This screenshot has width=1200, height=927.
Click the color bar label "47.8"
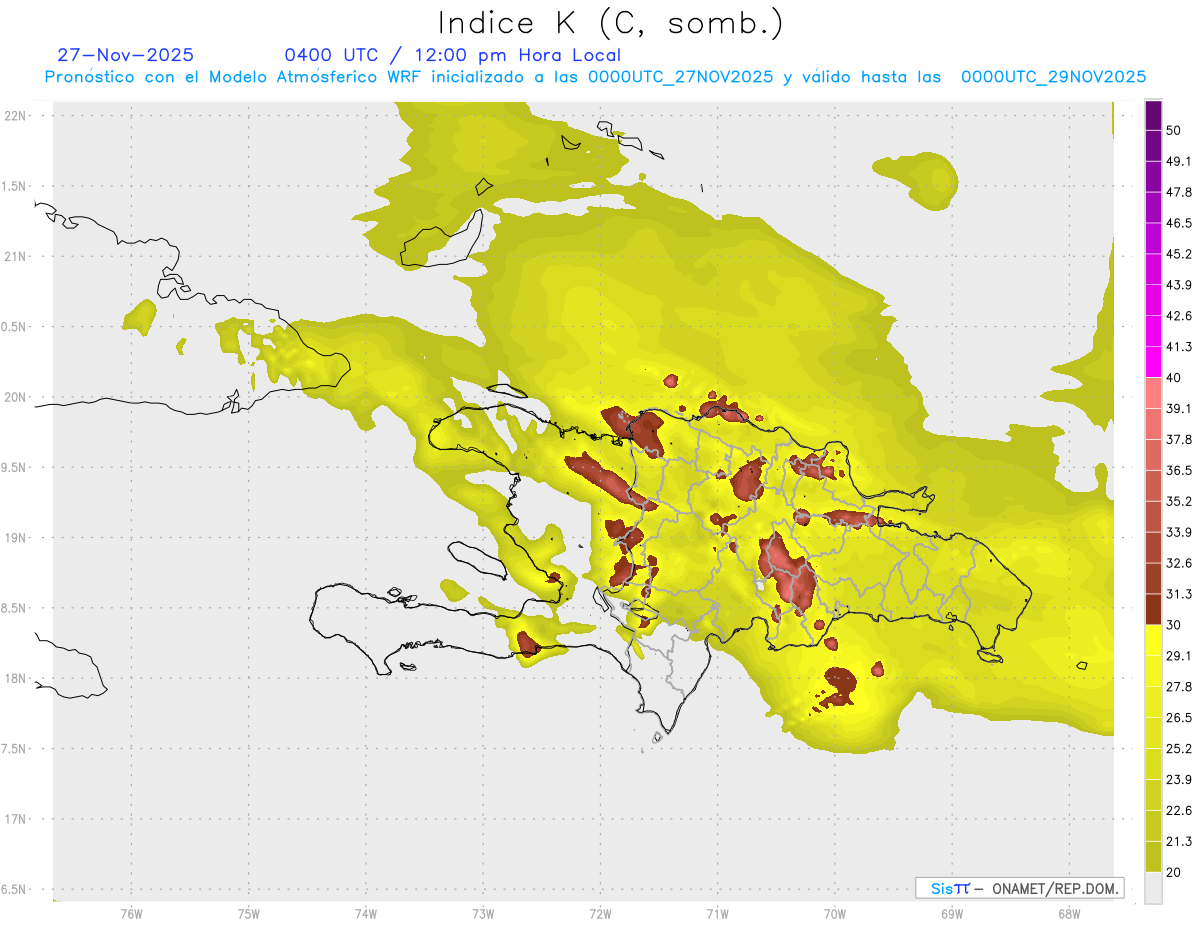coord(1178,192)
